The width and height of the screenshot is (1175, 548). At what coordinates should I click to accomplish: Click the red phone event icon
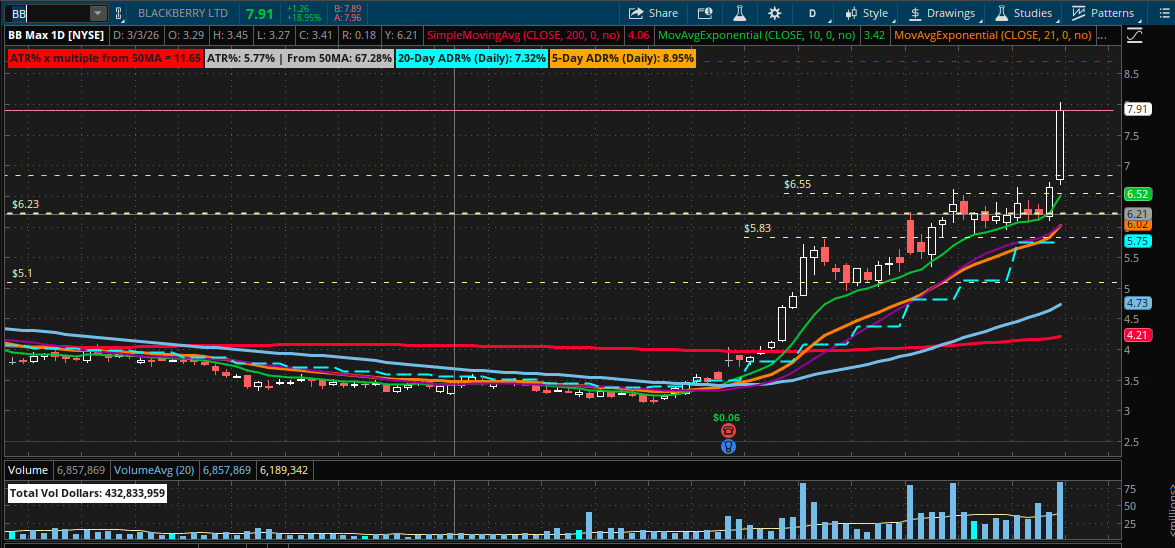(728, 431)
